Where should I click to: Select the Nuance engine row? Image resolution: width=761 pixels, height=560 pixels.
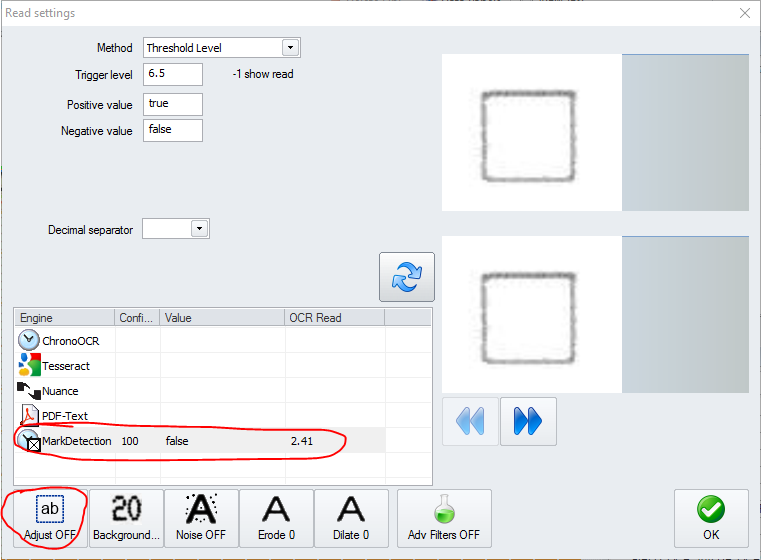point(223,391)
